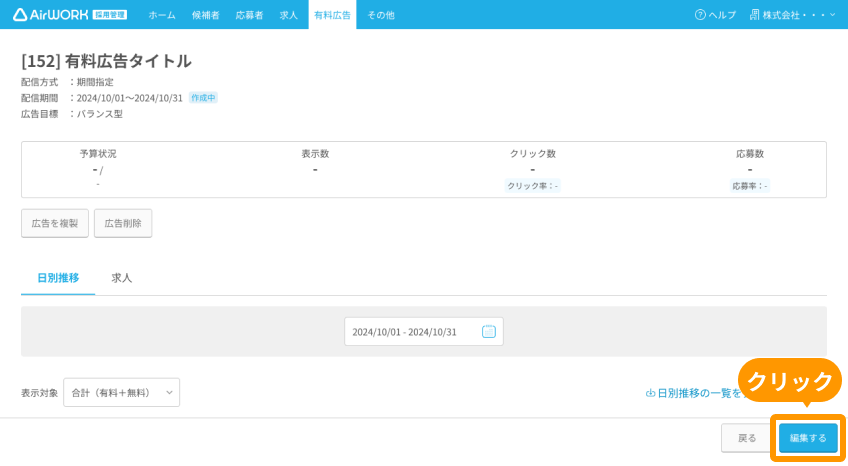Click the 応募率 badge

click(750, 186)
